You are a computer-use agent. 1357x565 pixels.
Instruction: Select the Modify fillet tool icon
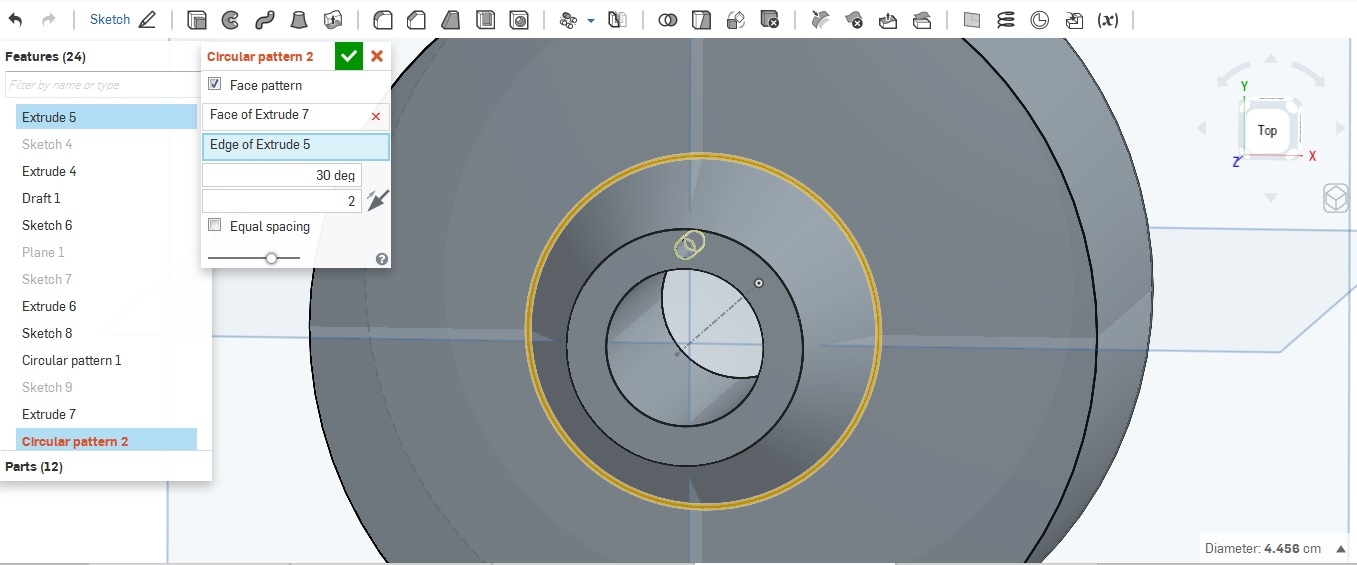(x=819, y=20)
